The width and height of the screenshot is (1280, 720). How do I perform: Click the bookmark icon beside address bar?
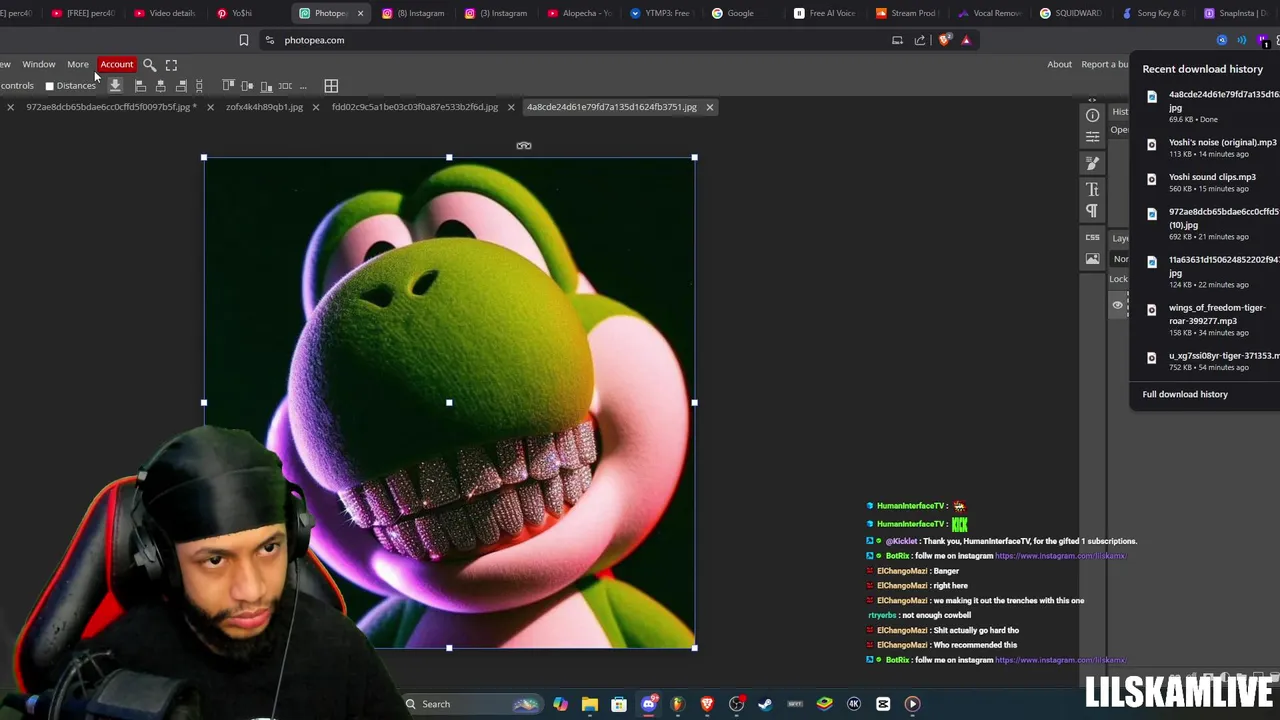pos(243,40)
